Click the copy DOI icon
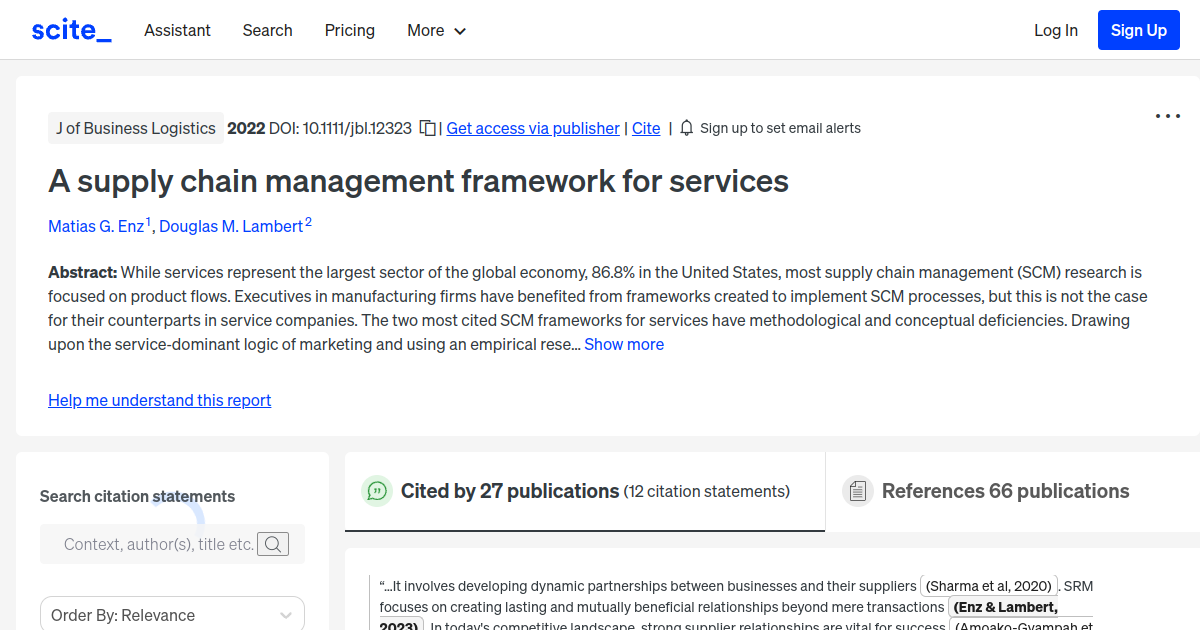 427,128
